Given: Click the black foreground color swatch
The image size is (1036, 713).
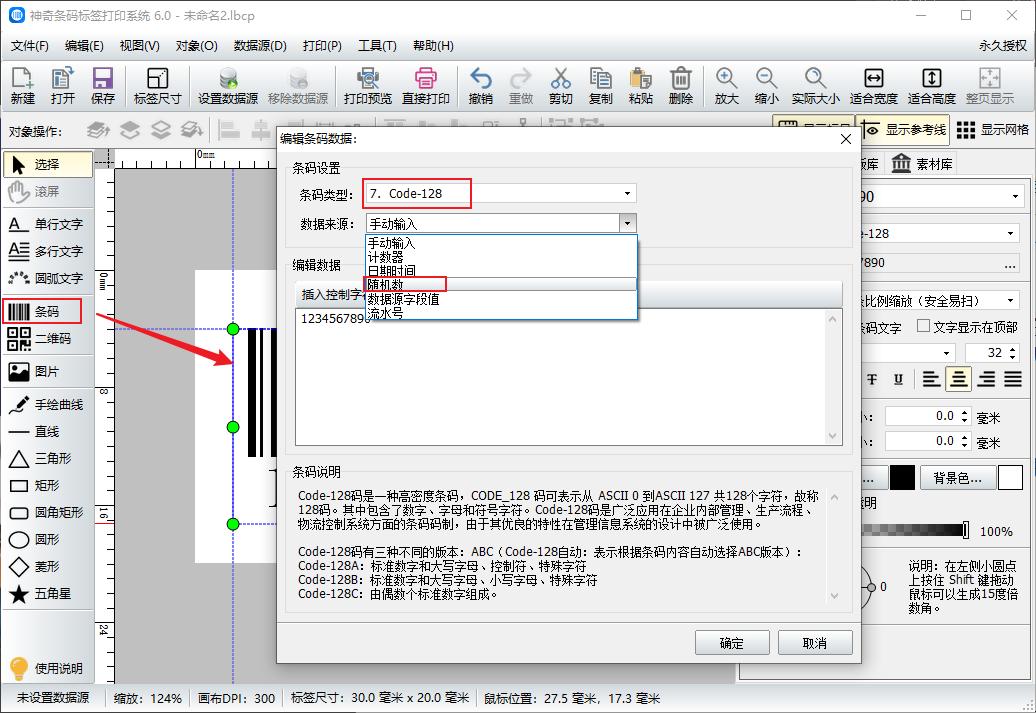Looking at the screenshot, I should click(902, 477).
